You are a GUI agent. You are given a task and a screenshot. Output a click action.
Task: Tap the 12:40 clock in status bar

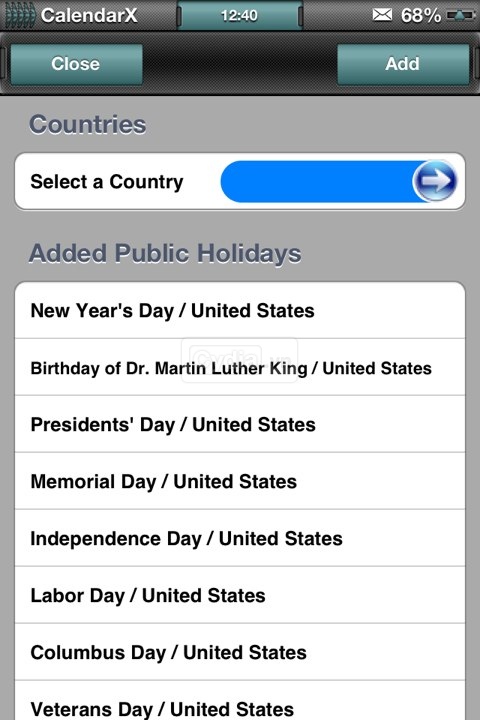239,16
